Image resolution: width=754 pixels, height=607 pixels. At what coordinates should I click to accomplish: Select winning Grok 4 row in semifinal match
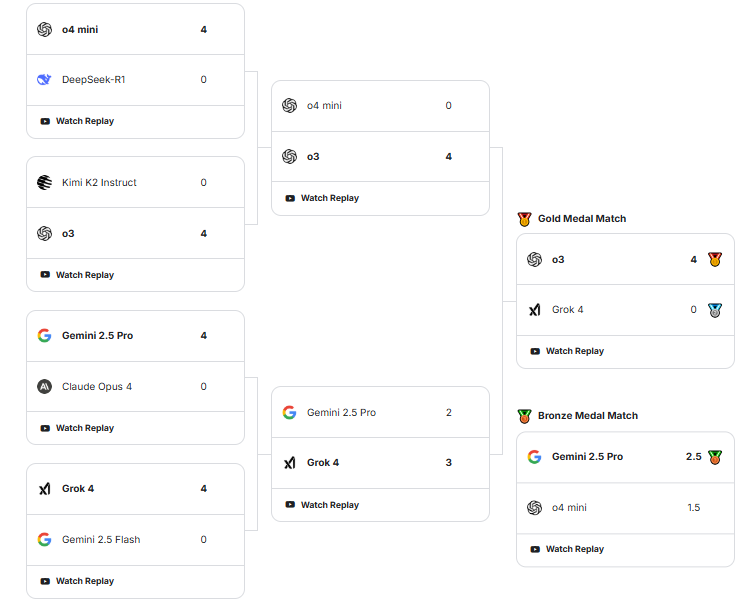[x=380, y=463]
